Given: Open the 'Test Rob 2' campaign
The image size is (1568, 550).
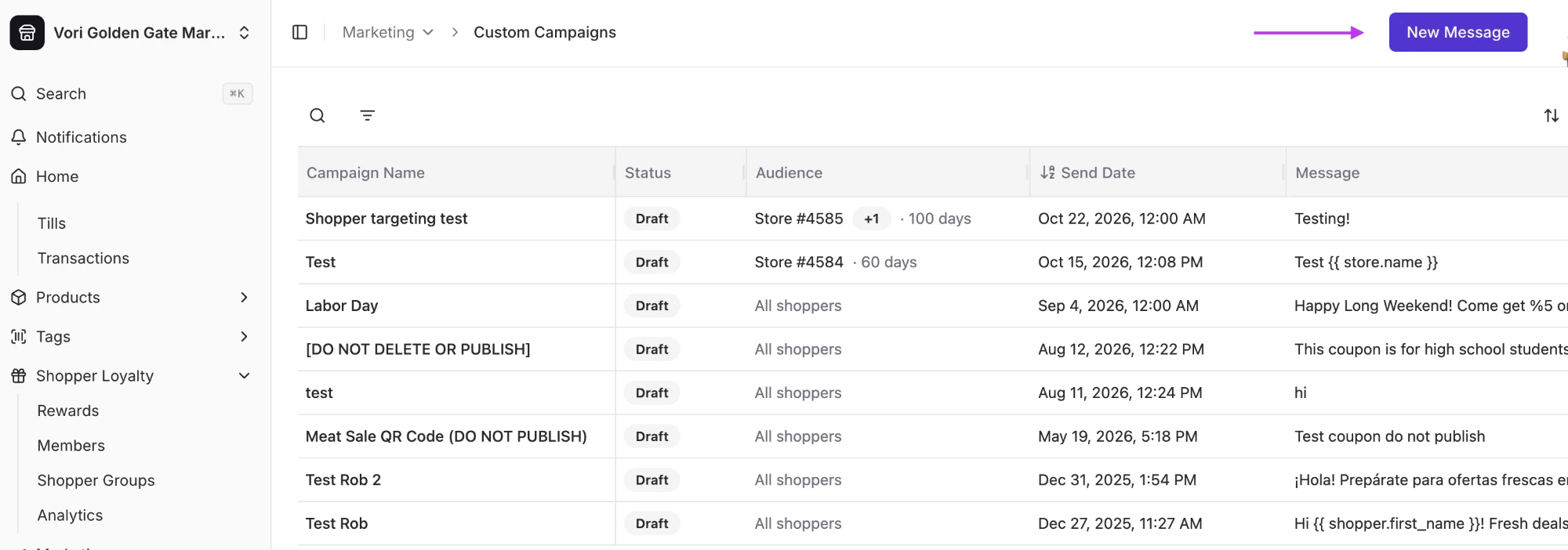Looking at the screenshot, I should [343, 480].
